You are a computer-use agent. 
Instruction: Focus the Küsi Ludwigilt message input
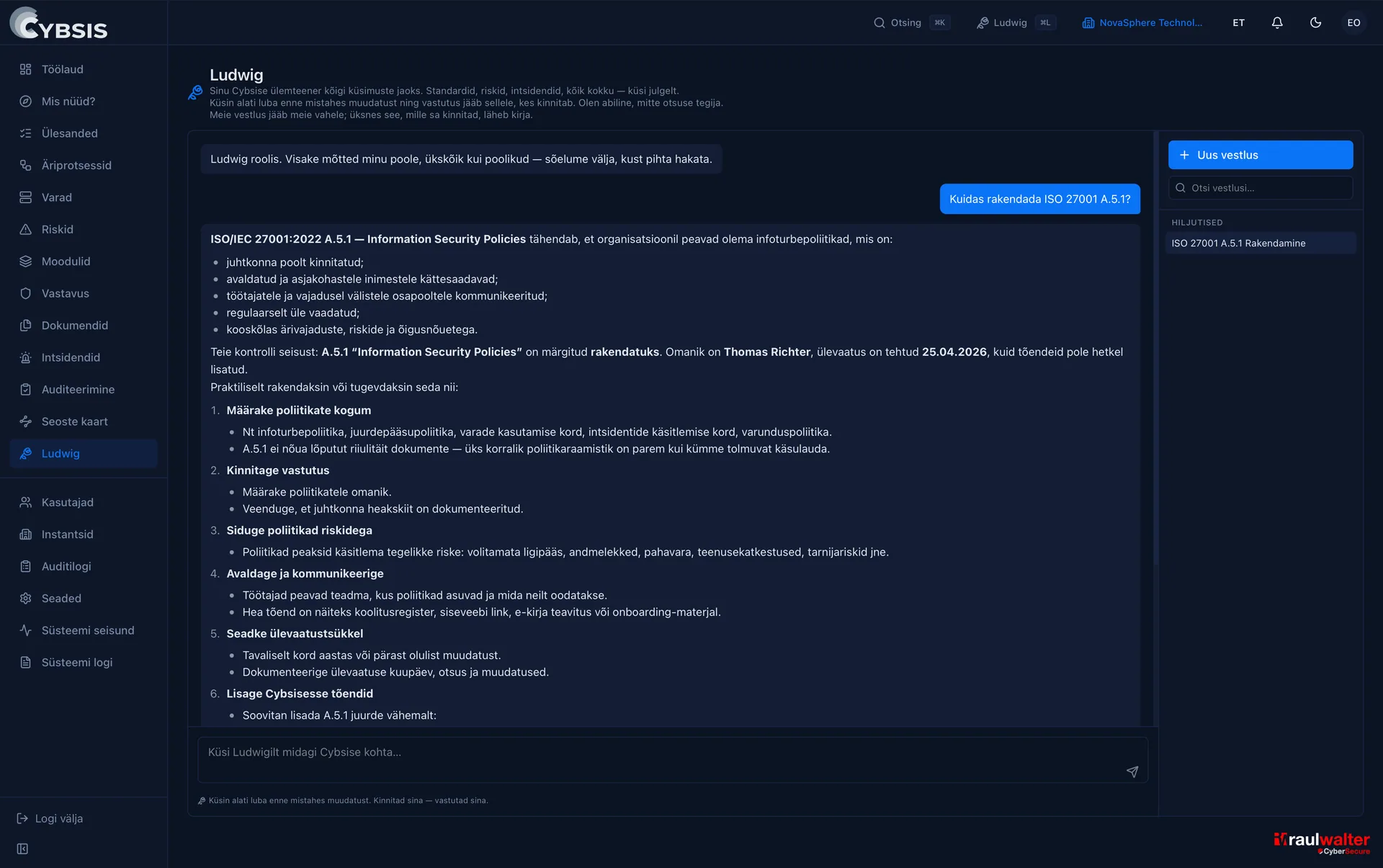(673, 760)
